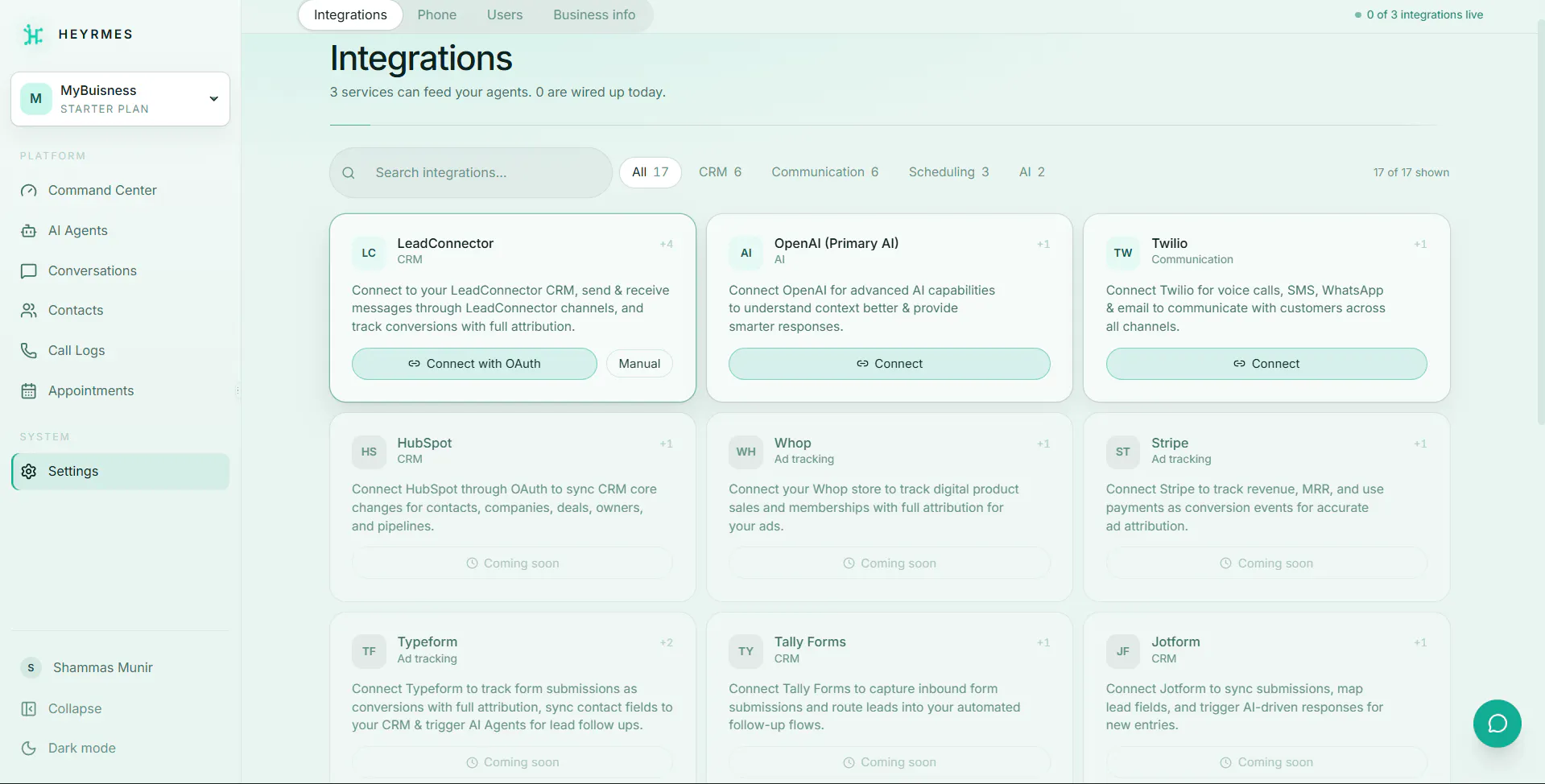Expand the +1 tag on HubSpot card
This screenshot has height=784, width=1545.
(667, 444)
